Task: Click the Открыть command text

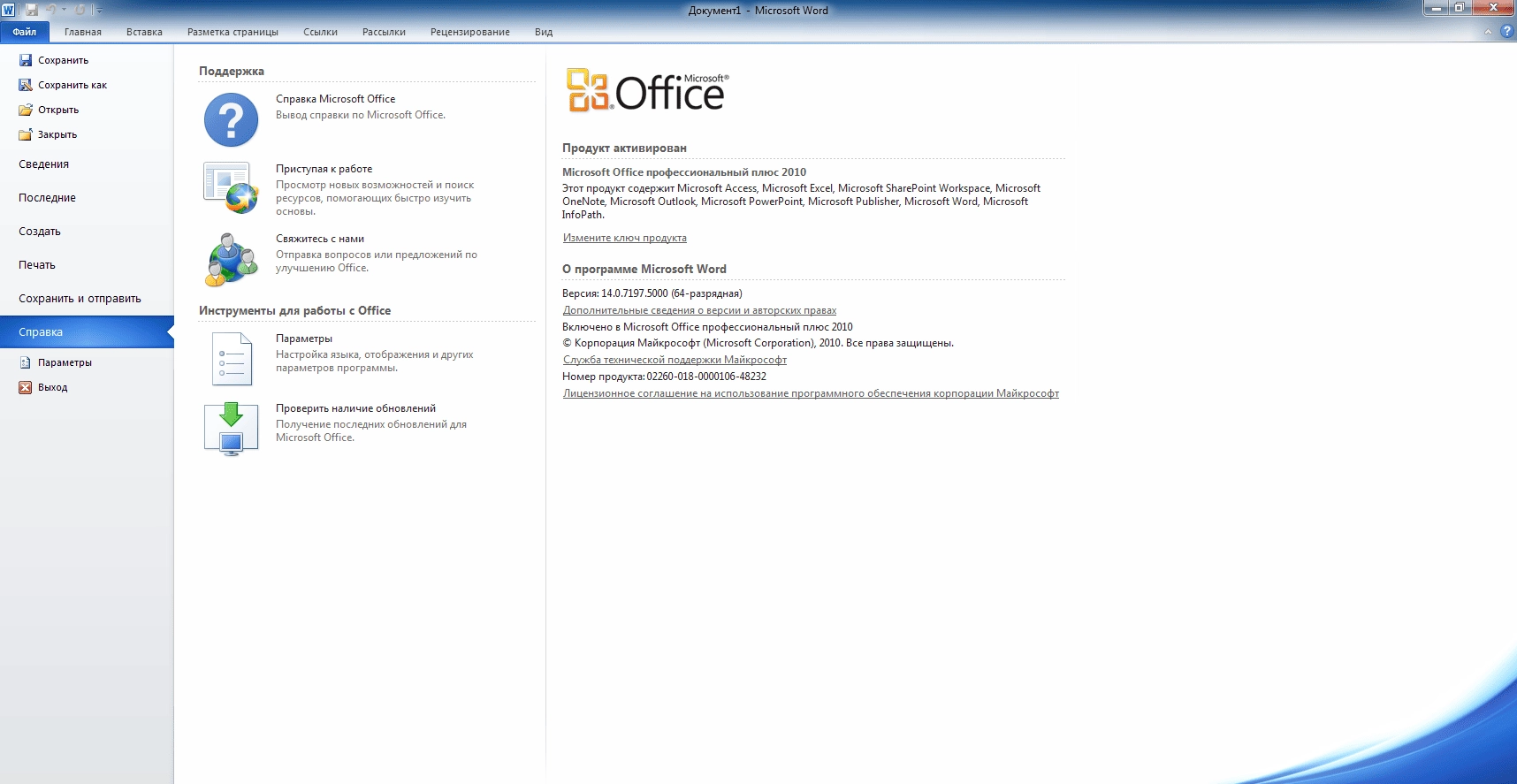Action: (58, 110)
